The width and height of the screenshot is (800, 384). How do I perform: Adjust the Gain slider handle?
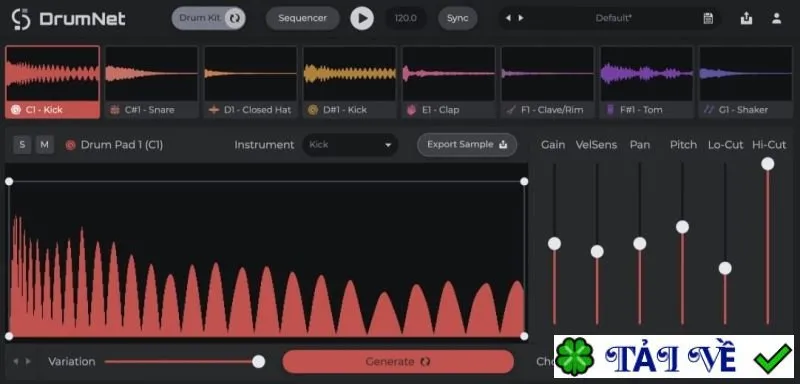click(555, 244)
